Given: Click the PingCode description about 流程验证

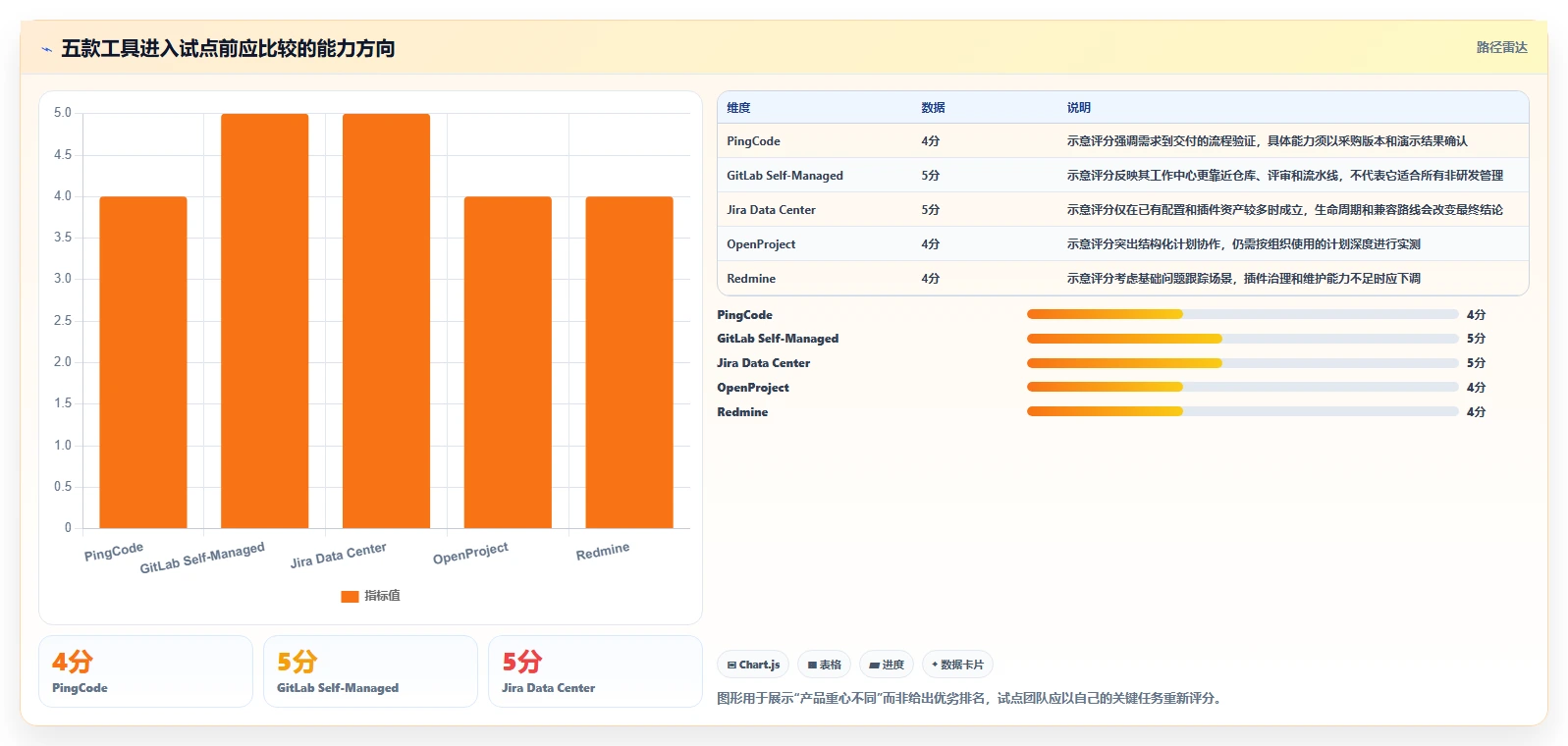Looking at the screenshot, I should (1268, 141).
